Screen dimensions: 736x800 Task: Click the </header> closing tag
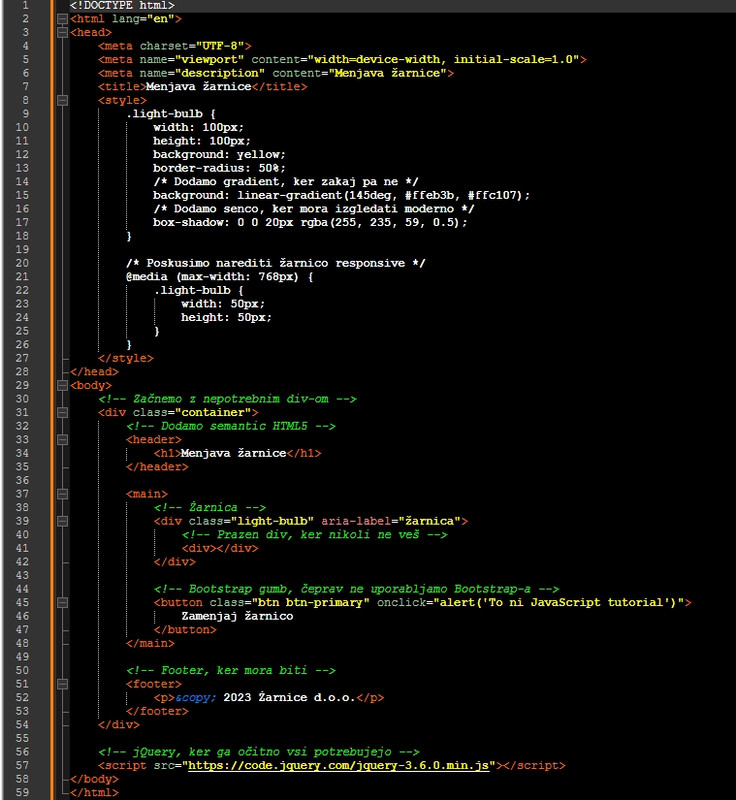pyautogui.click(x=157, y=467)
